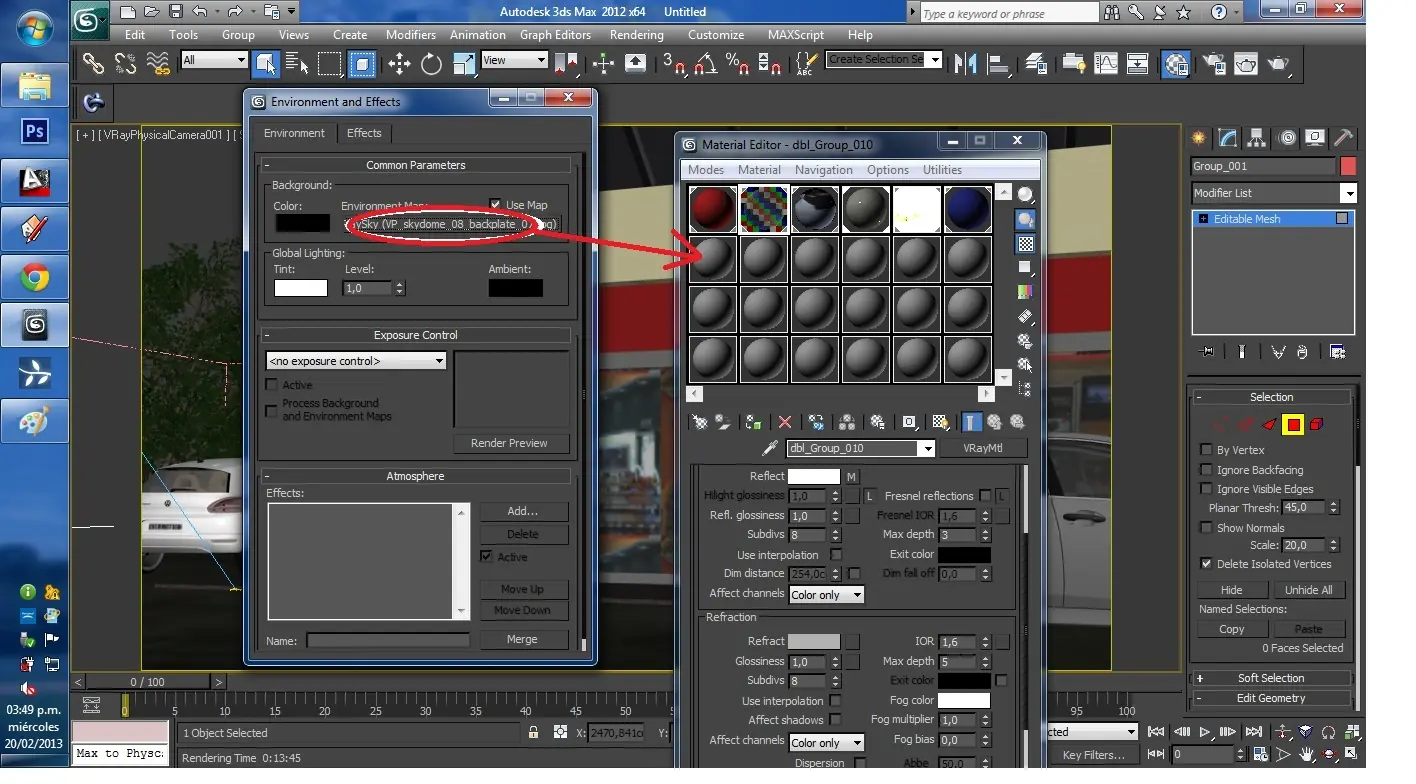Open the Create command panel tab

[x=1199, y=138]
